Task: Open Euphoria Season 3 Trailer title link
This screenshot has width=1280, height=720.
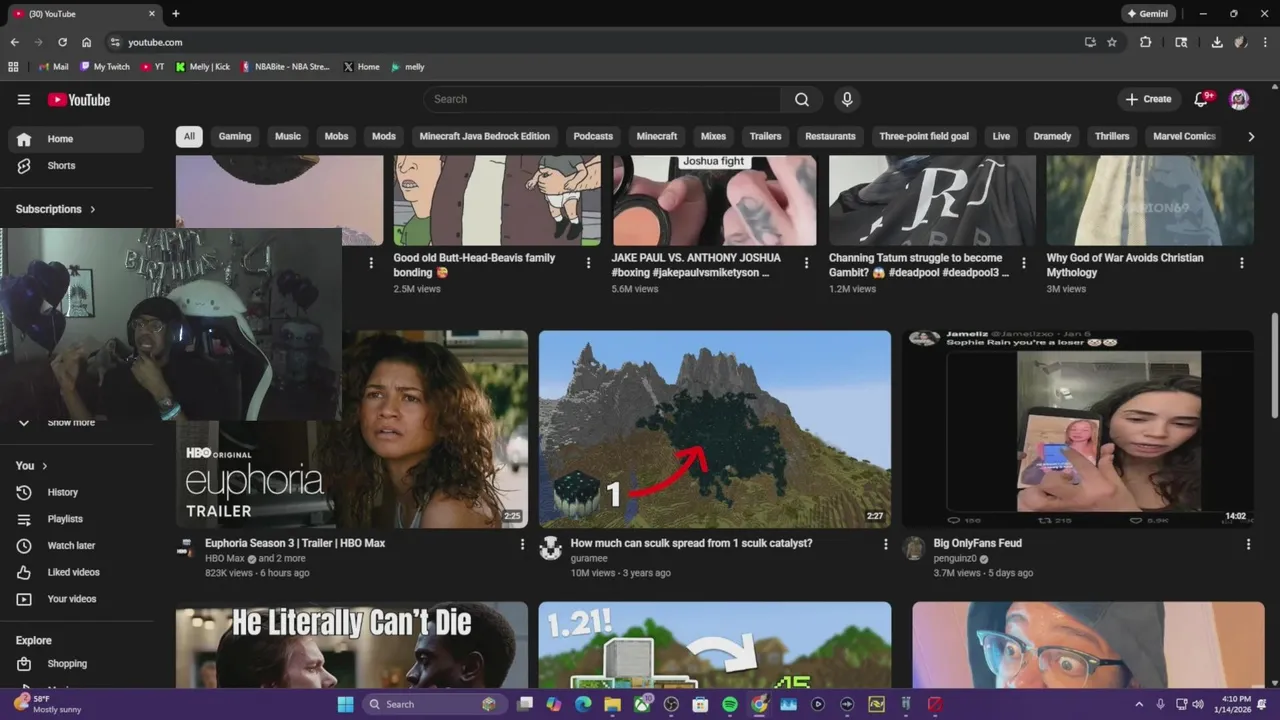Action: tap(295, 543)
